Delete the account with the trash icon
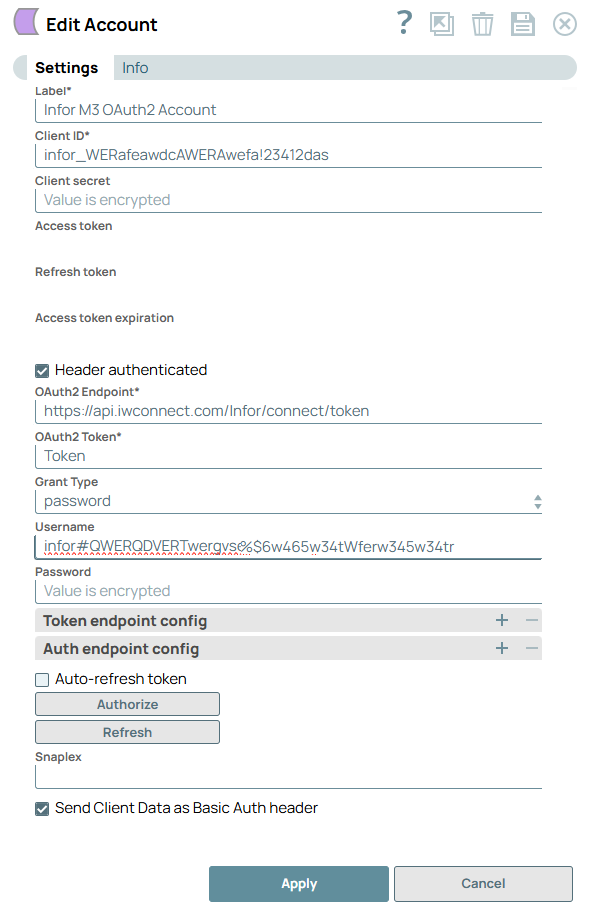593x920 pixels. click(x=482, y=23)
